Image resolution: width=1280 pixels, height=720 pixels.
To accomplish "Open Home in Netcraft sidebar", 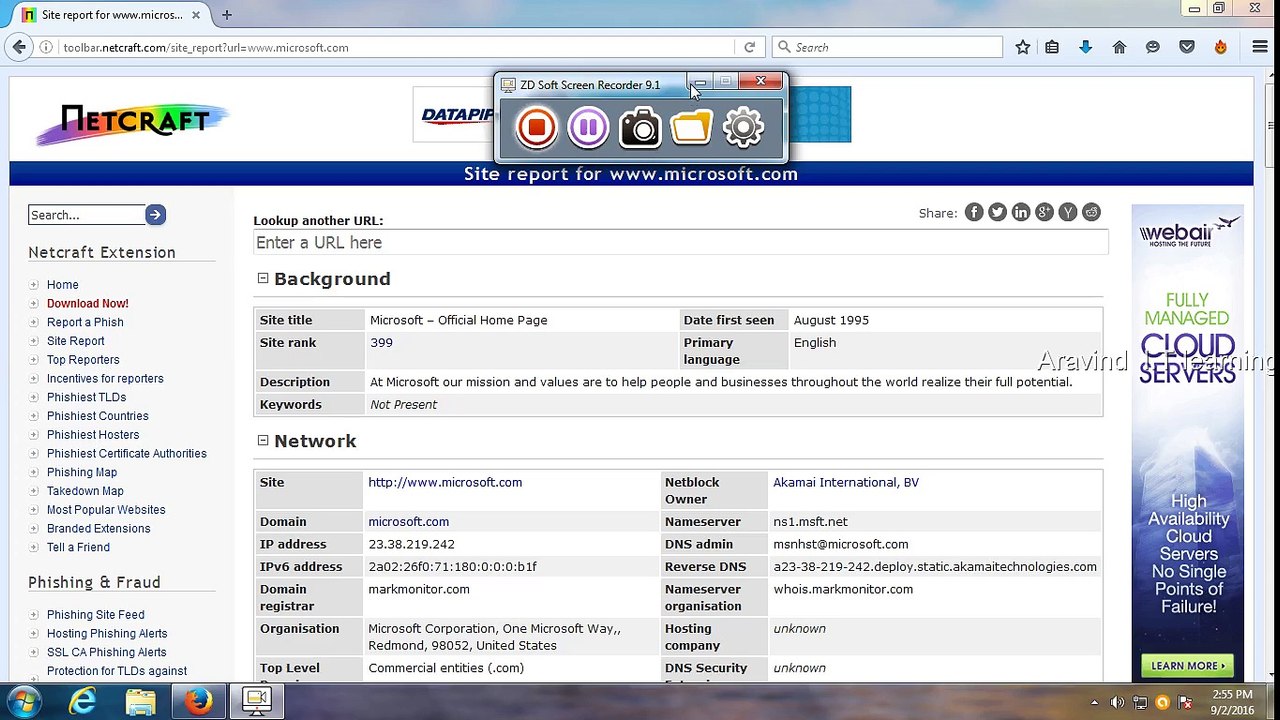I will tap(62, 284).
